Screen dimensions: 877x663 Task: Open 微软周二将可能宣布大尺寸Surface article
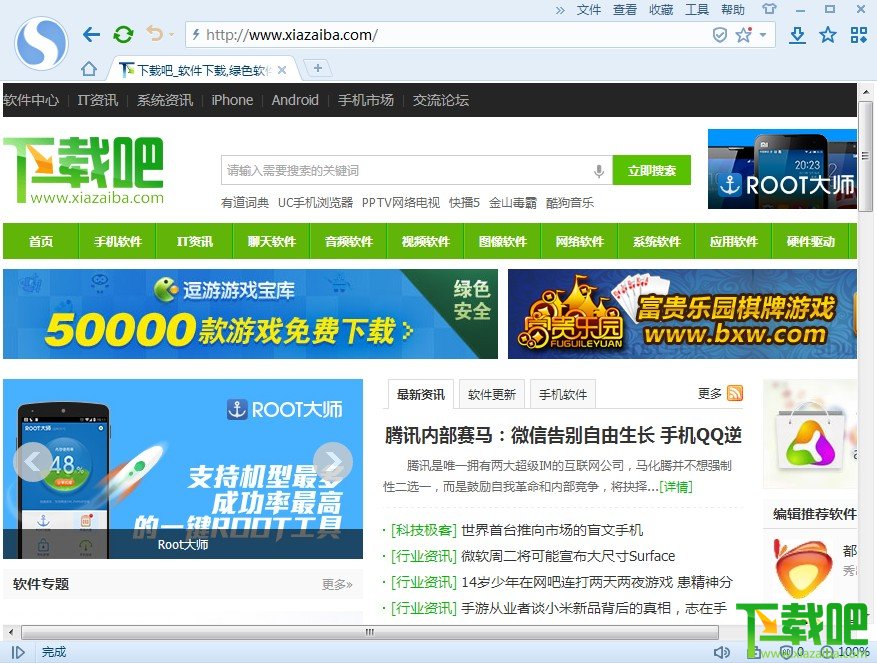(568, 556)
